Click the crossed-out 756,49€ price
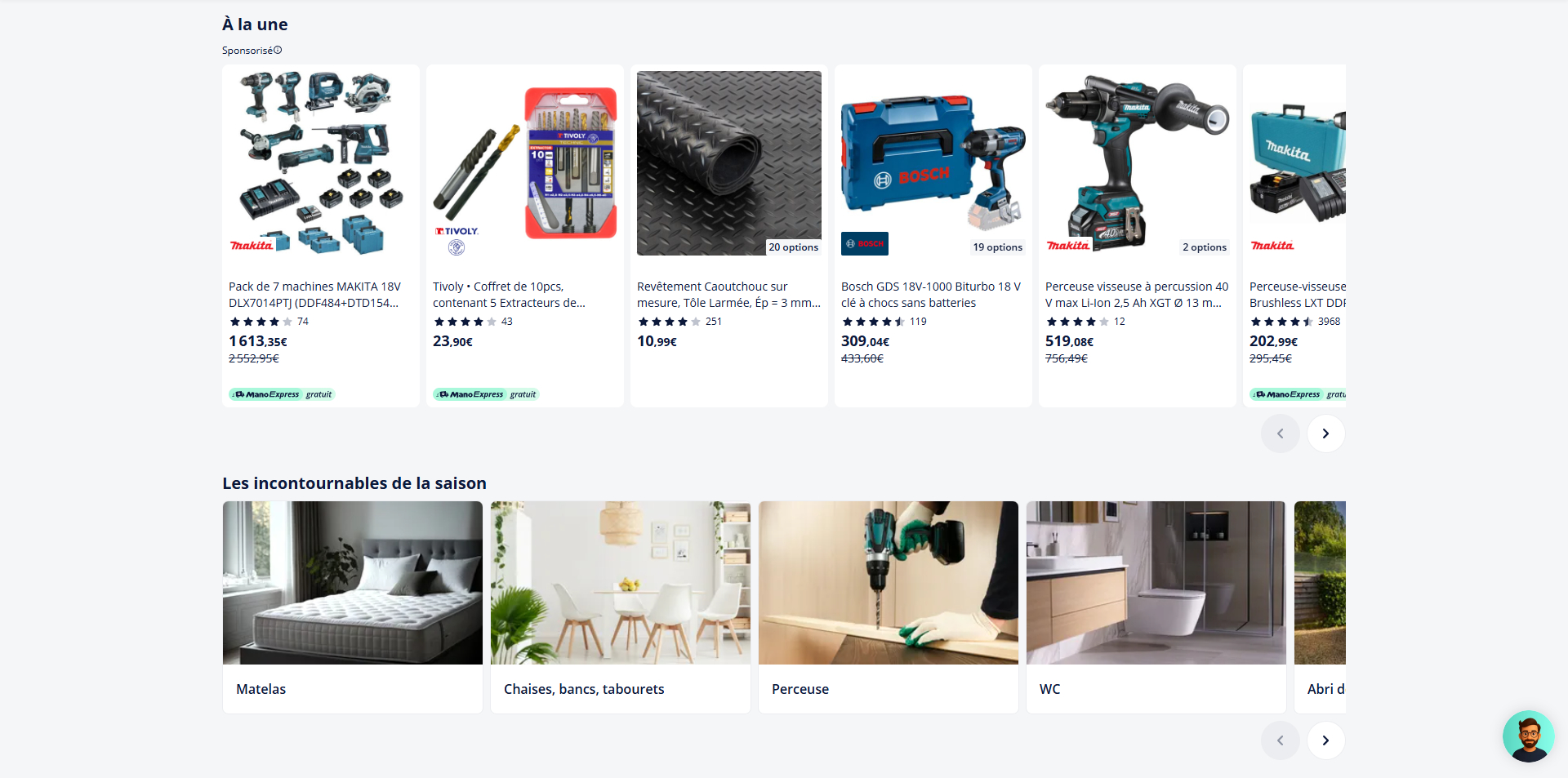 1067,358
